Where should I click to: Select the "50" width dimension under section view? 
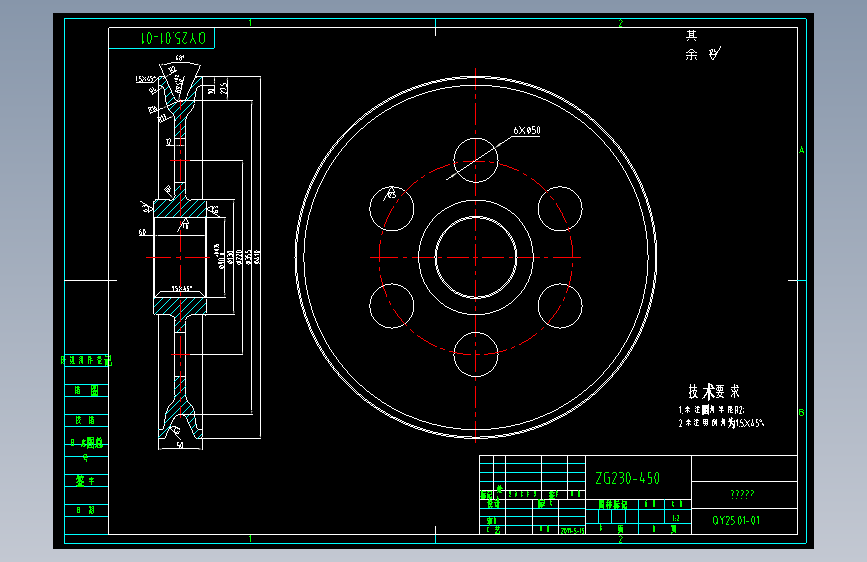click(180, 445)
